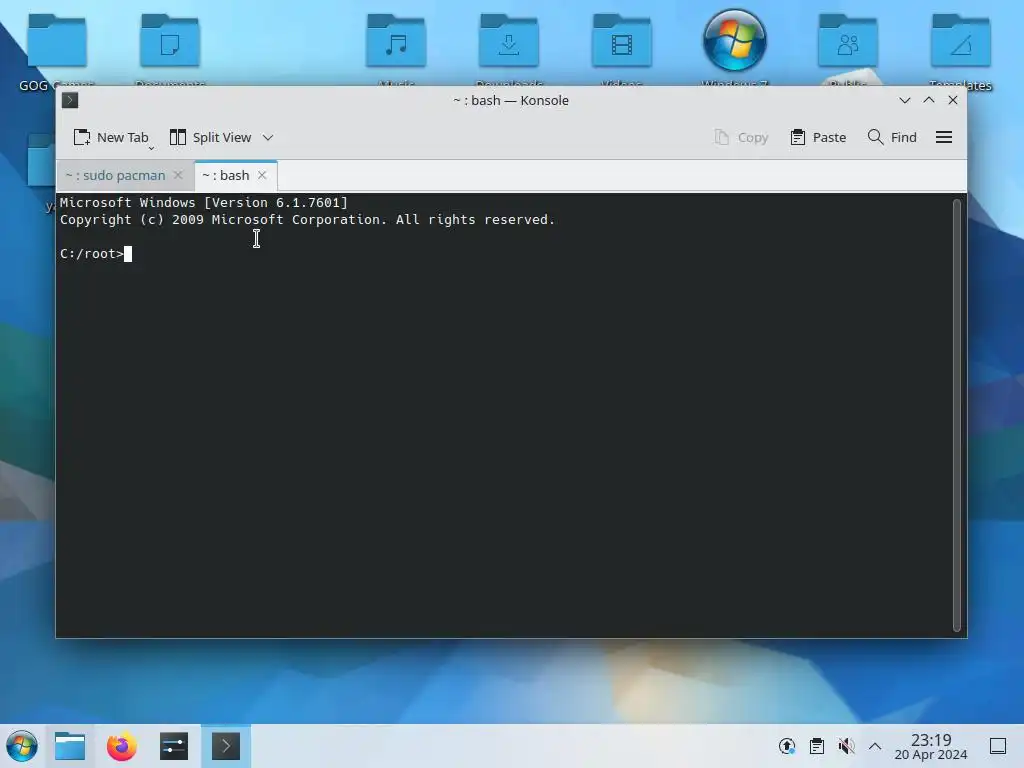Launch Firefox from the taskbar
This screenshot has height=768, width=1024.
(x=121, y=746)
